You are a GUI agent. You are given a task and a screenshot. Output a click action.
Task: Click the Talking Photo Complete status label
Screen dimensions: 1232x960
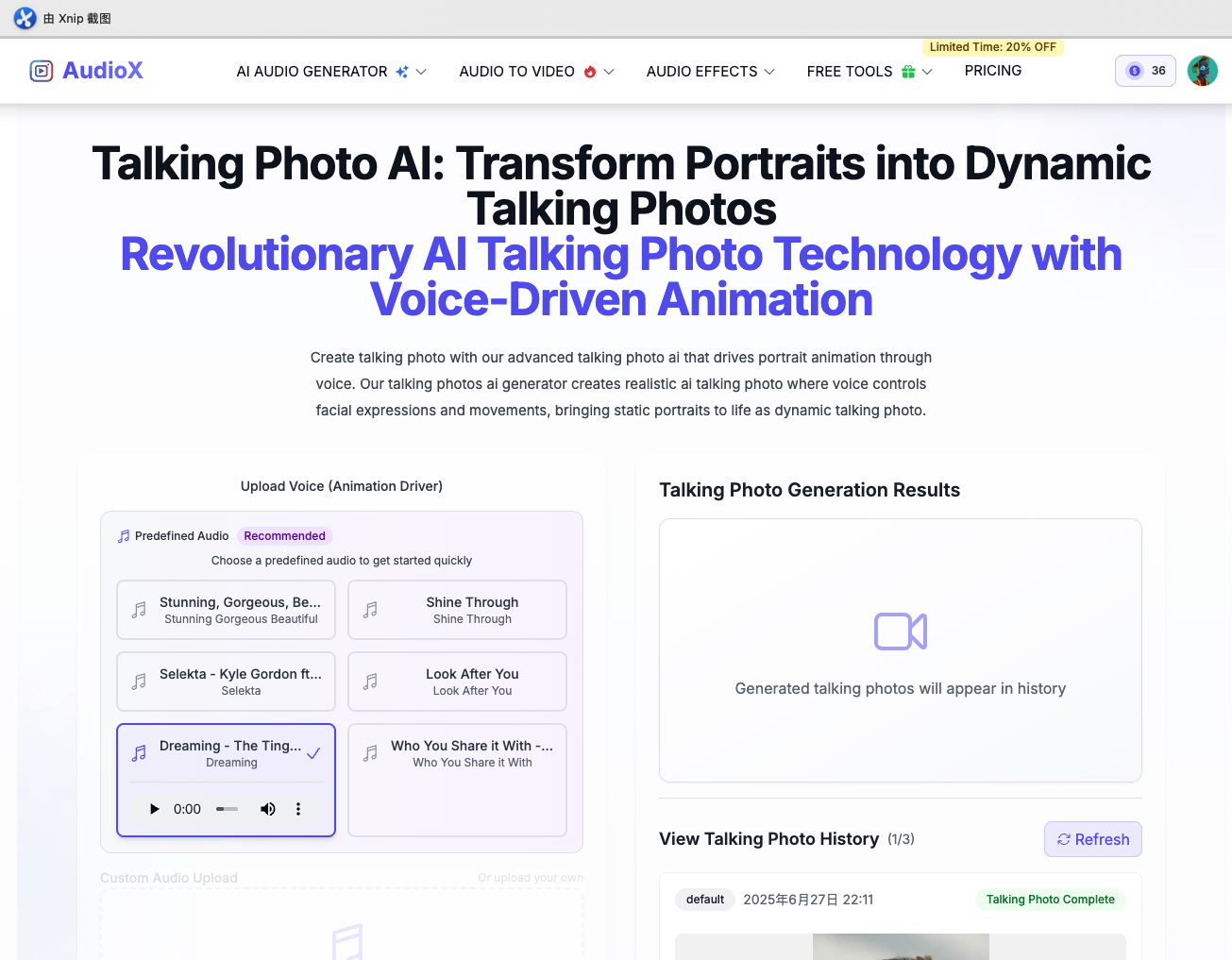[x=1050, y=900]
